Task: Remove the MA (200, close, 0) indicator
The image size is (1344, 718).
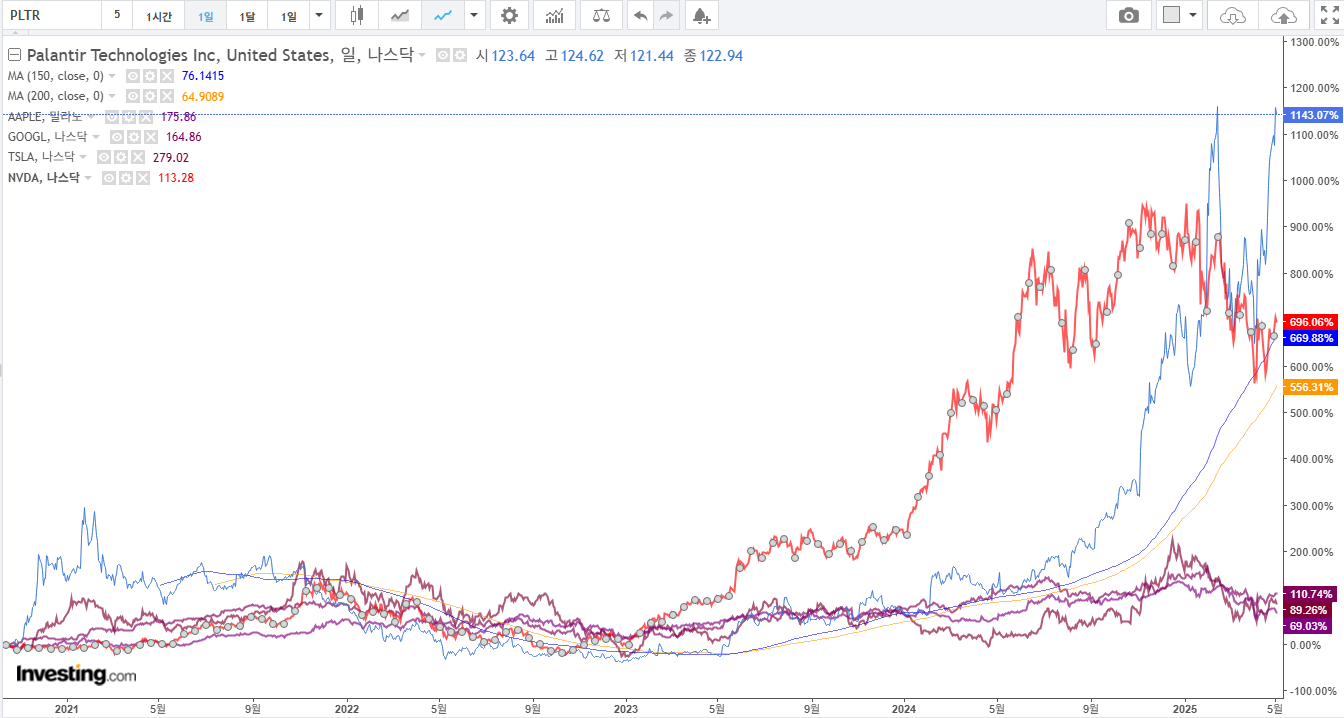Action: 166,97
